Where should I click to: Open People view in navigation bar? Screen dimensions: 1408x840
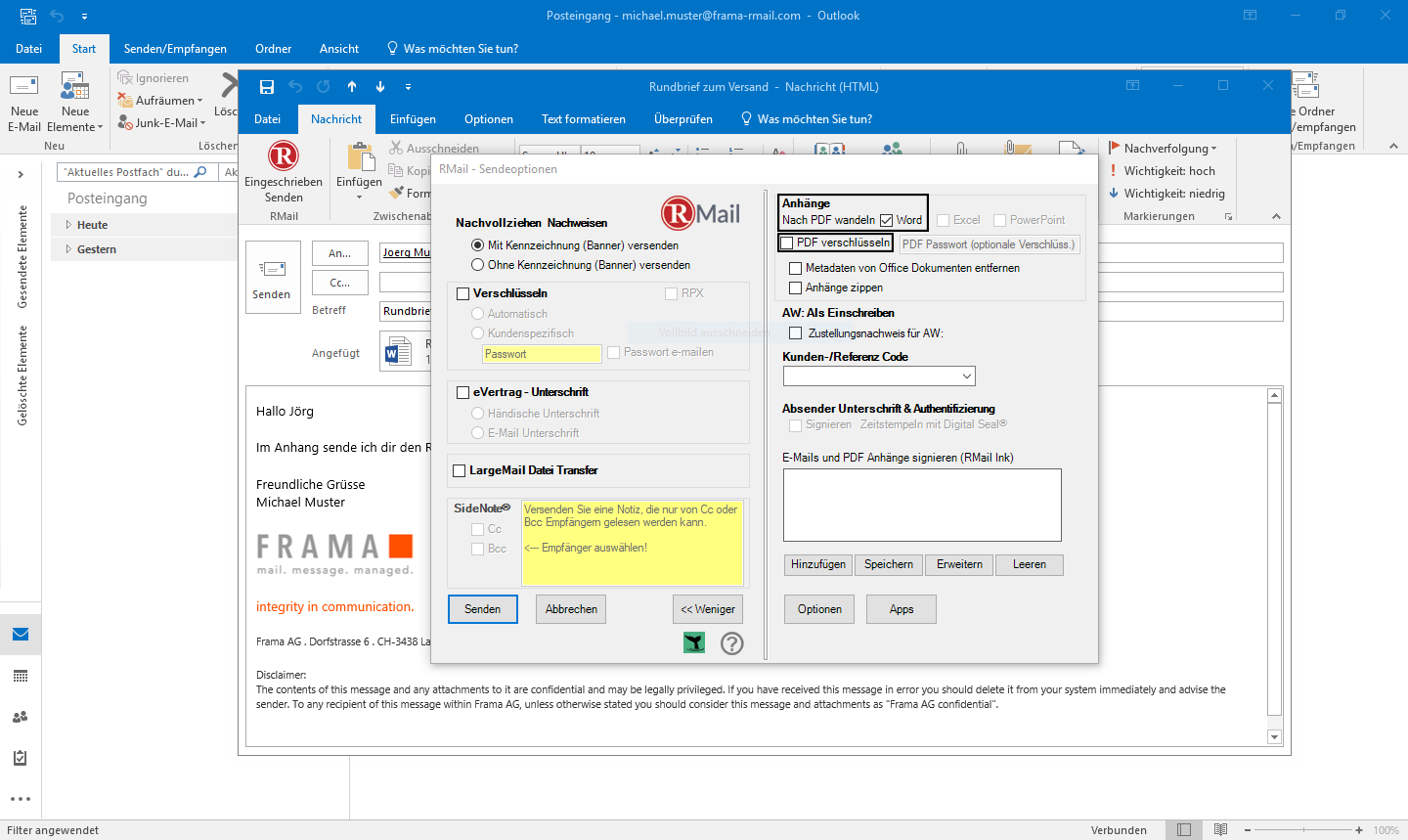(21, 717)
